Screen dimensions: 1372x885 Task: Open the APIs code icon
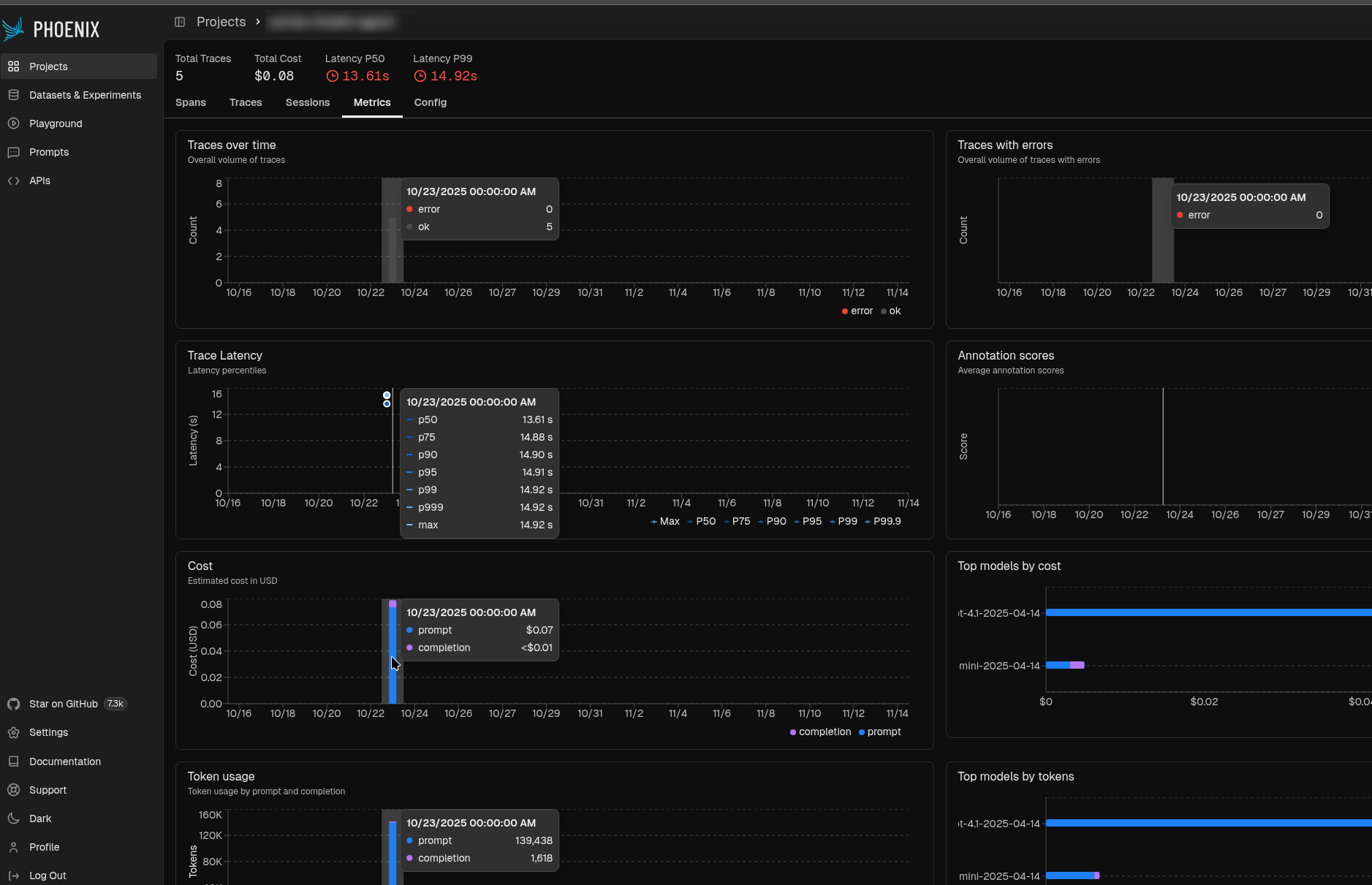pyautogui.click(x=13, y=181)
